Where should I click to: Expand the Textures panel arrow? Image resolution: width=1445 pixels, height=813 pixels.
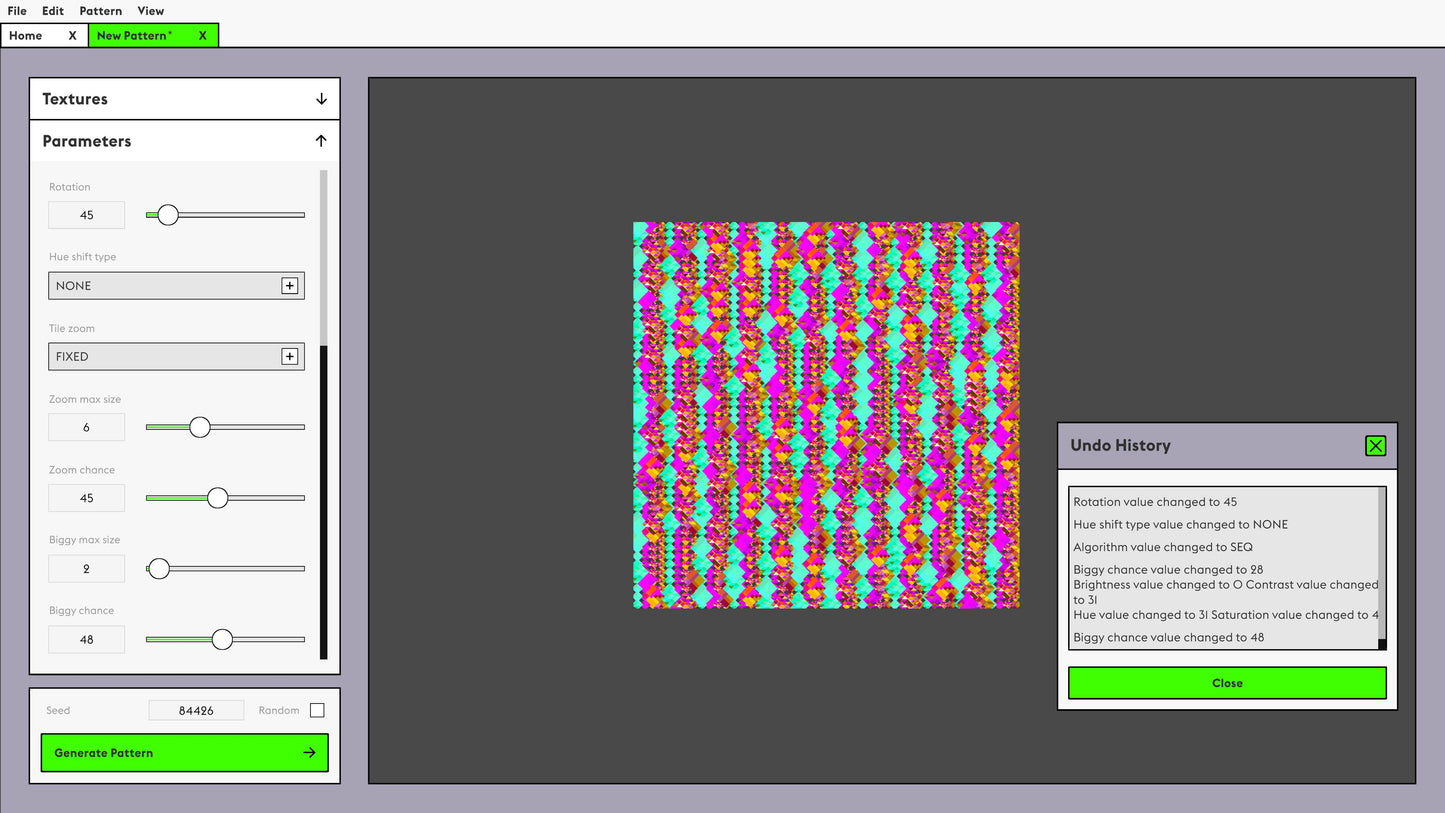[321, 99]
